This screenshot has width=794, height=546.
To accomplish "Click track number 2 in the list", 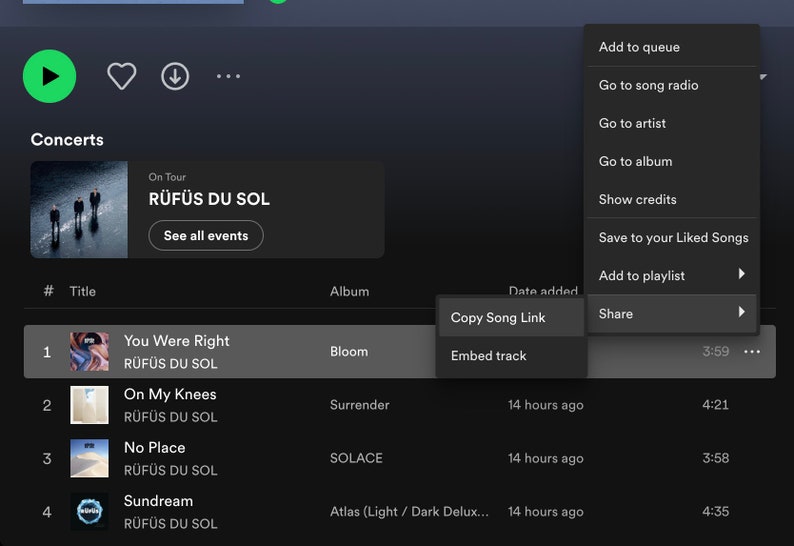I will point(47,405).
